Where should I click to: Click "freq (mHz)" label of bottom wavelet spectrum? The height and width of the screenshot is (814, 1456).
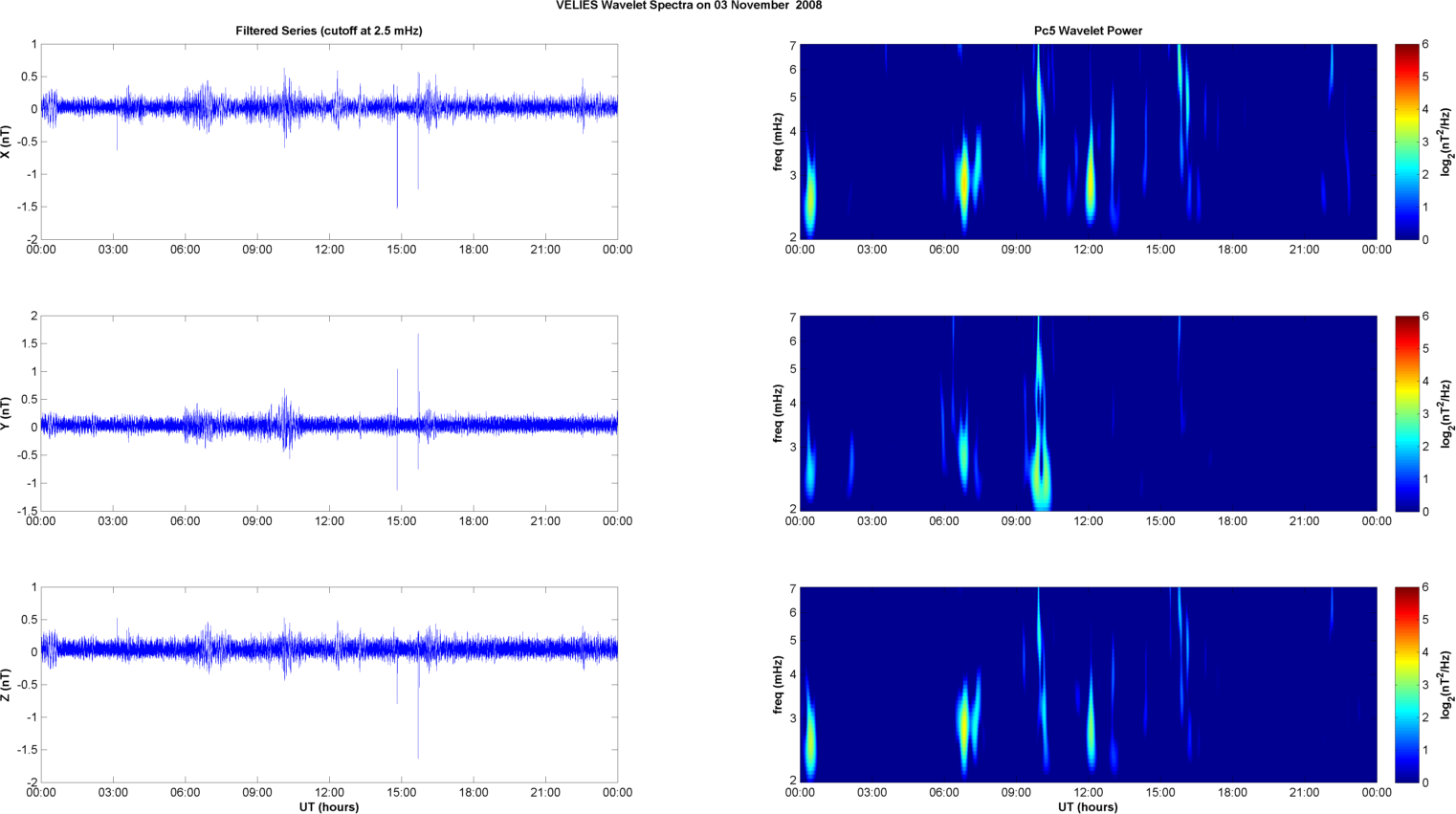coord(779,685)
